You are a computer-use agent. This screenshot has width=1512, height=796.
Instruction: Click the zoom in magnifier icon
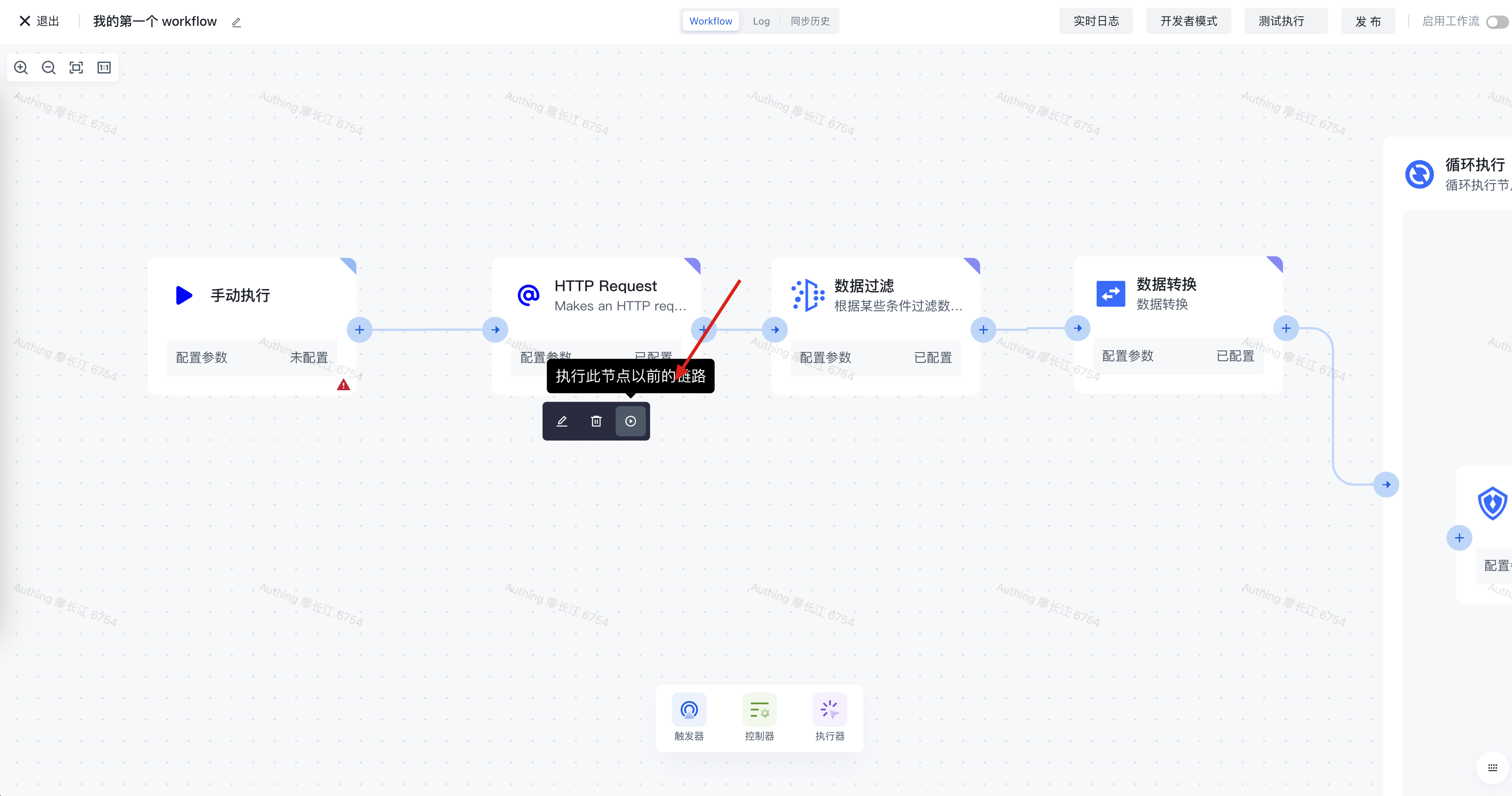21,68
